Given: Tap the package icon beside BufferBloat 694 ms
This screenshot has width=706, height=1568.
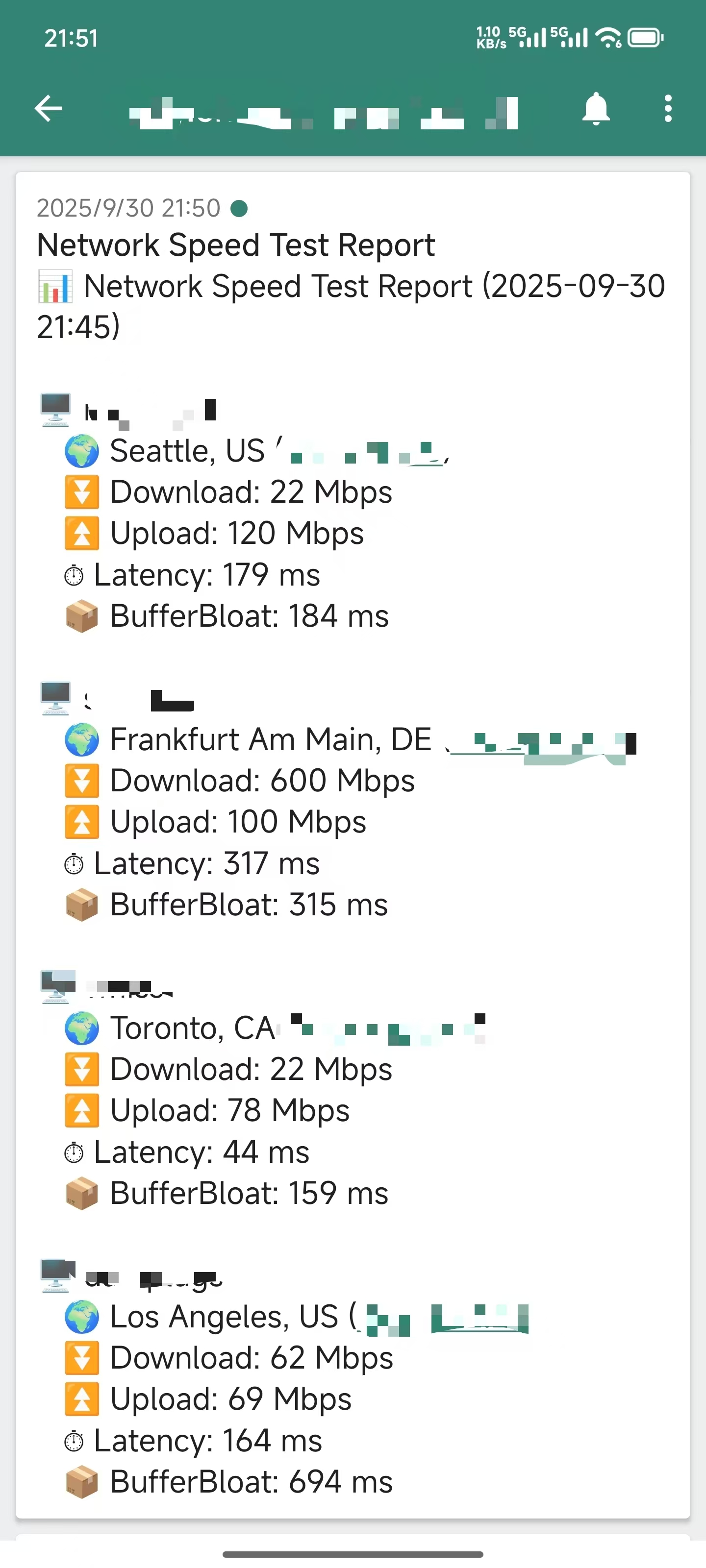Looking at the screenshot, I should (81, 1483).
